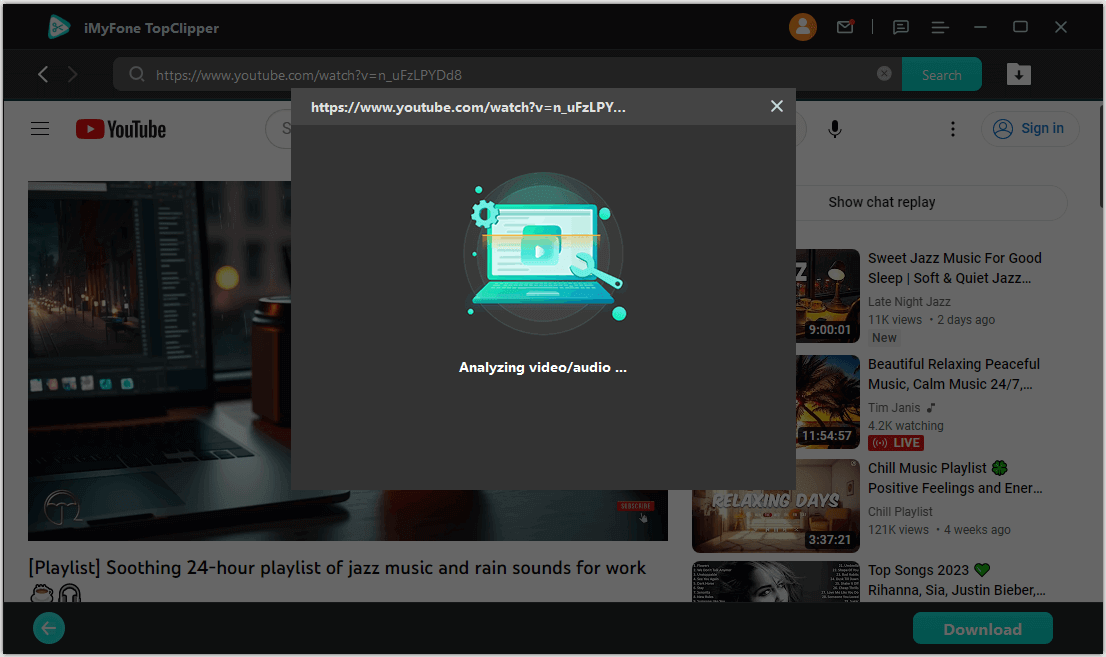This screenshot has height=657, width=1106.
Task: Open Sweet Jazz Music For Good Sleep video
Action: 954,268
